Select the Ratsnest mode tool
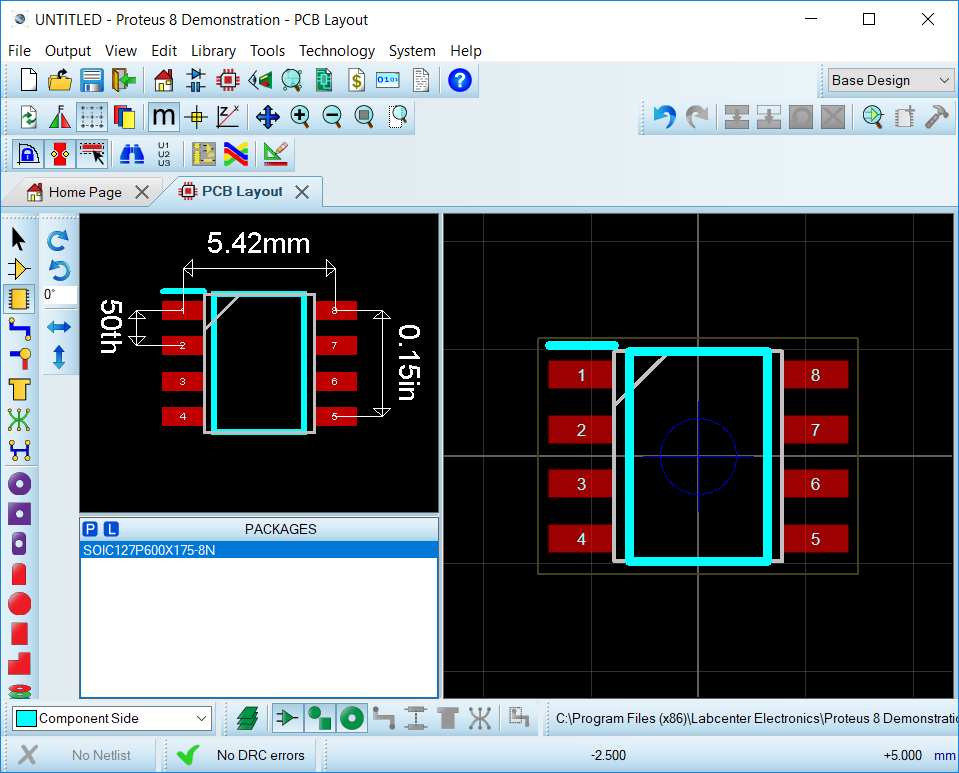The image size is (959, 773). pos(18,420)
